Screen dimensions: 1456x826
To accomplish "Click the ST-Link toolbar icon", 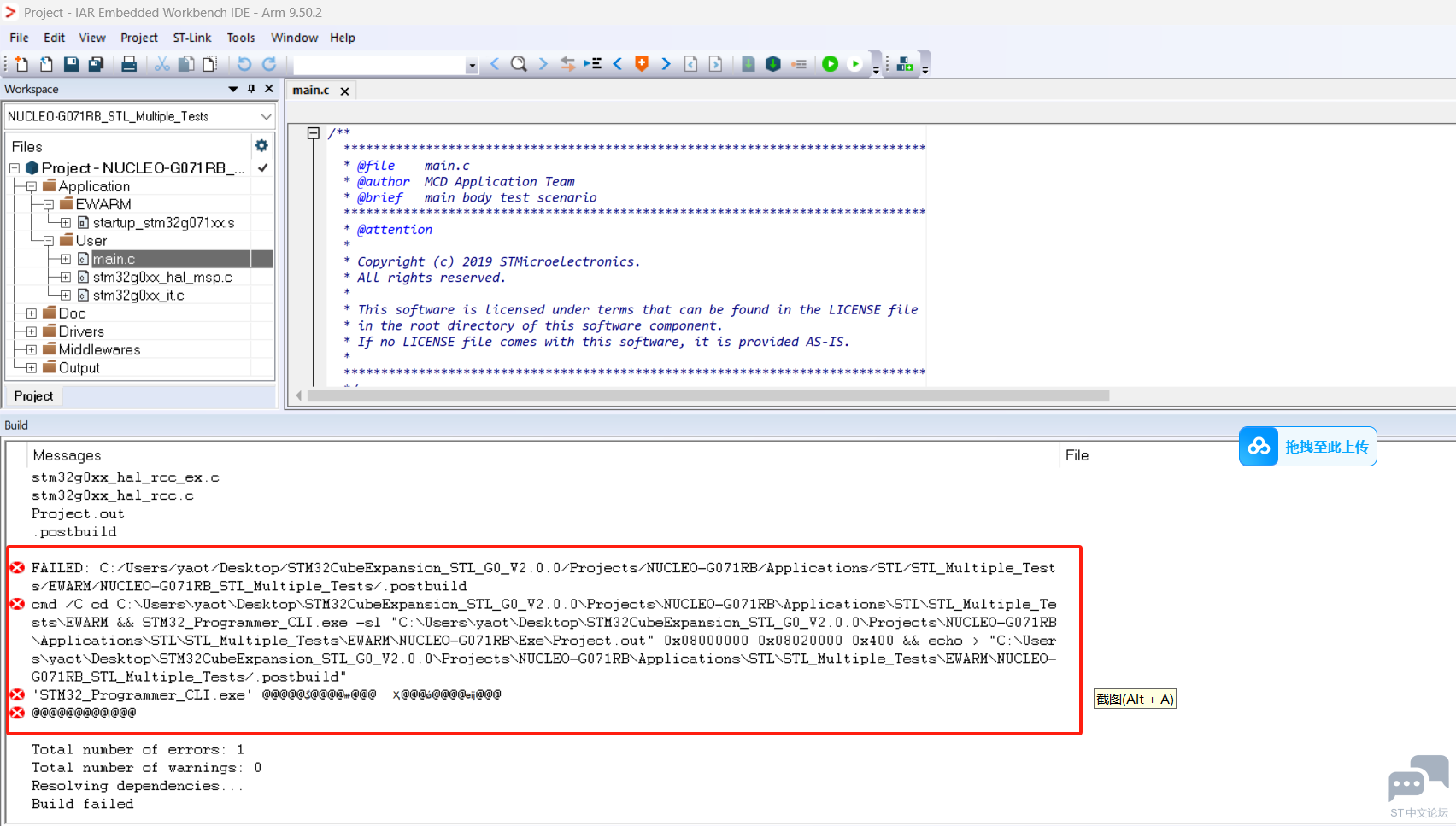I will (x=905, y=64).
